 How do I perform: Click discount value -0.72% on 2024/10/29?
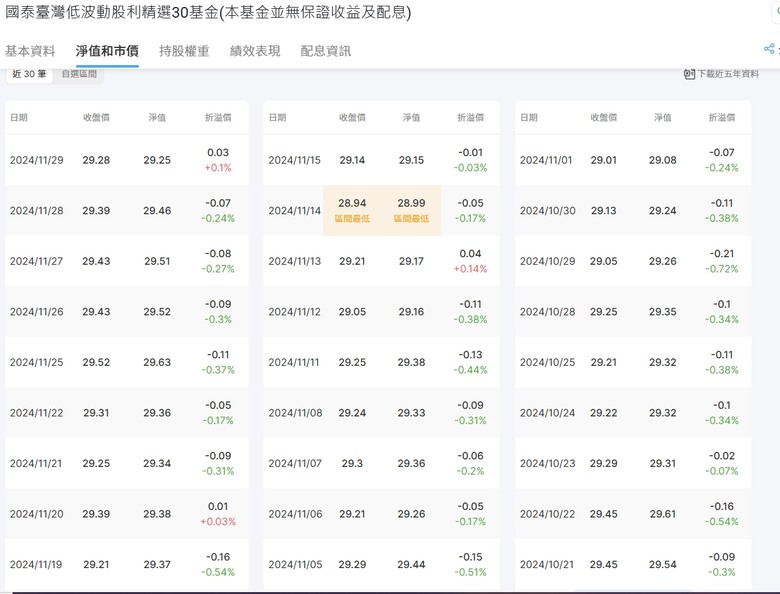pos(721,269)
